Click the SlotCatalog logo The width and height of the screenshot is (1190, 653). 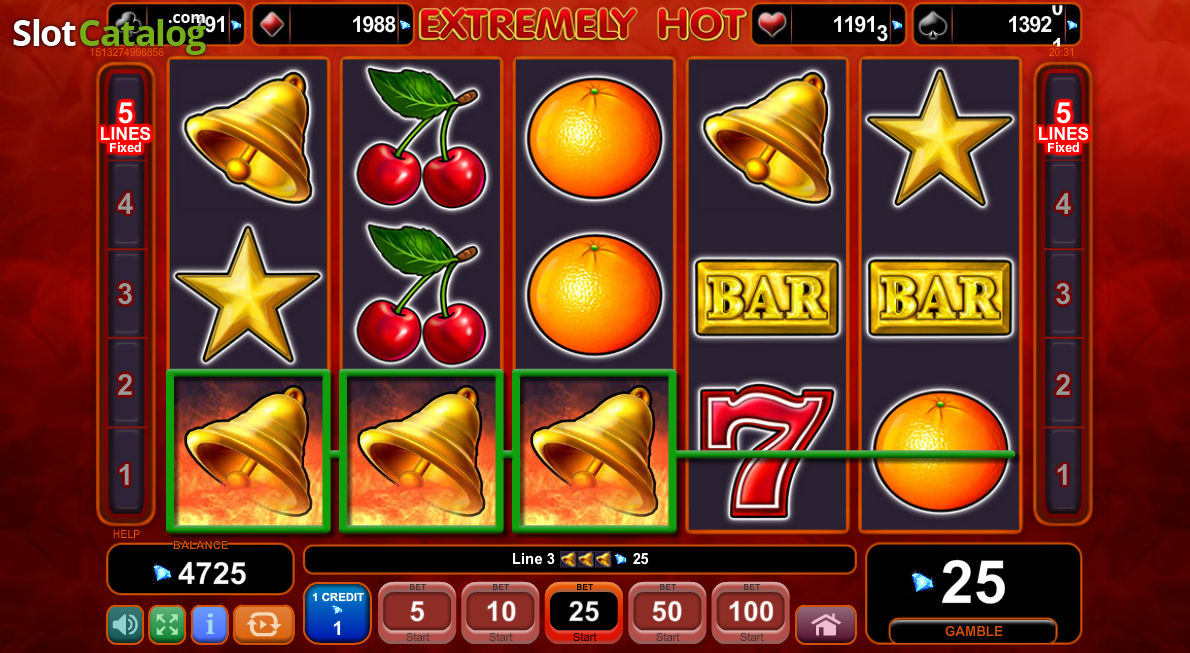point(109,33)
